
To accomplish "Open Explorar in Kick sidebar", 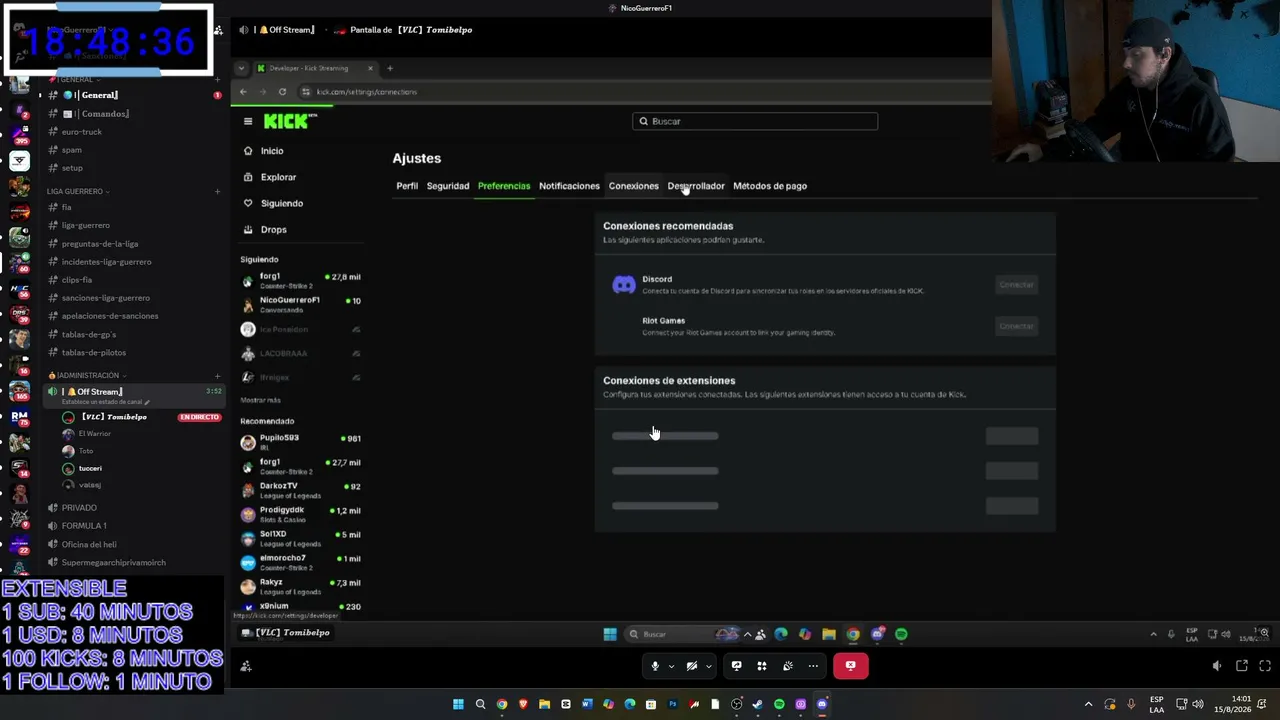I will click(x=278, y=177).
